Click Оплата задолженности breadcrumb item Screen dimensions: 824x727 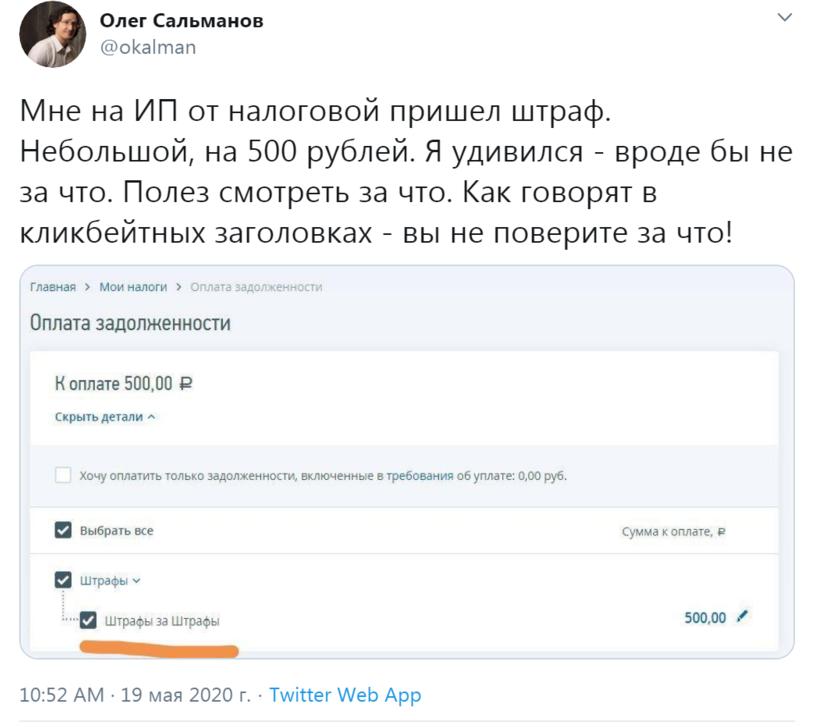pos(256,287)
